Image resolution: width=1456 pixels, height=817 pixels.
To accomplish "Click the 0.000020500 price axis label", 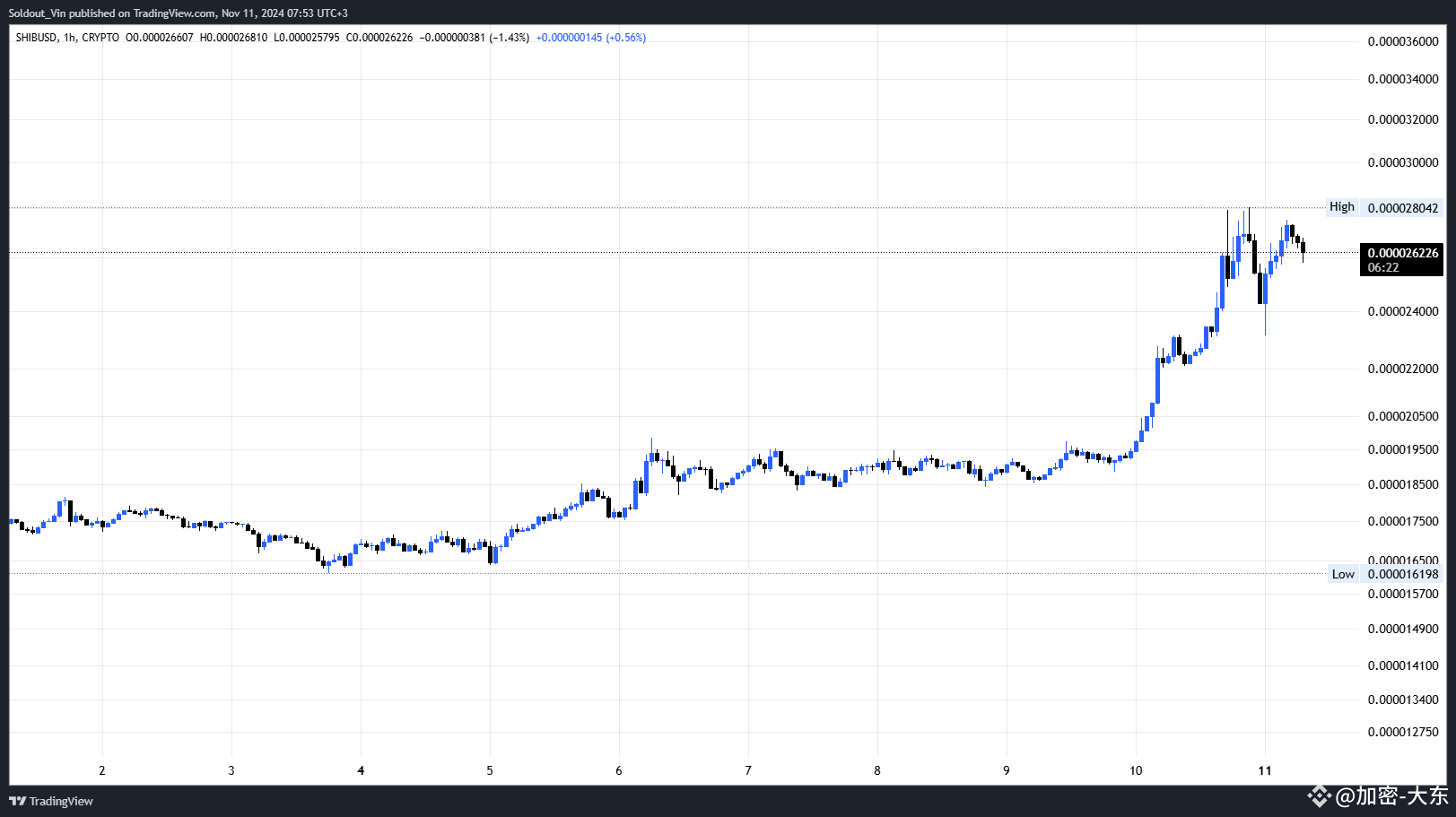I will (x=1403, y=416).
